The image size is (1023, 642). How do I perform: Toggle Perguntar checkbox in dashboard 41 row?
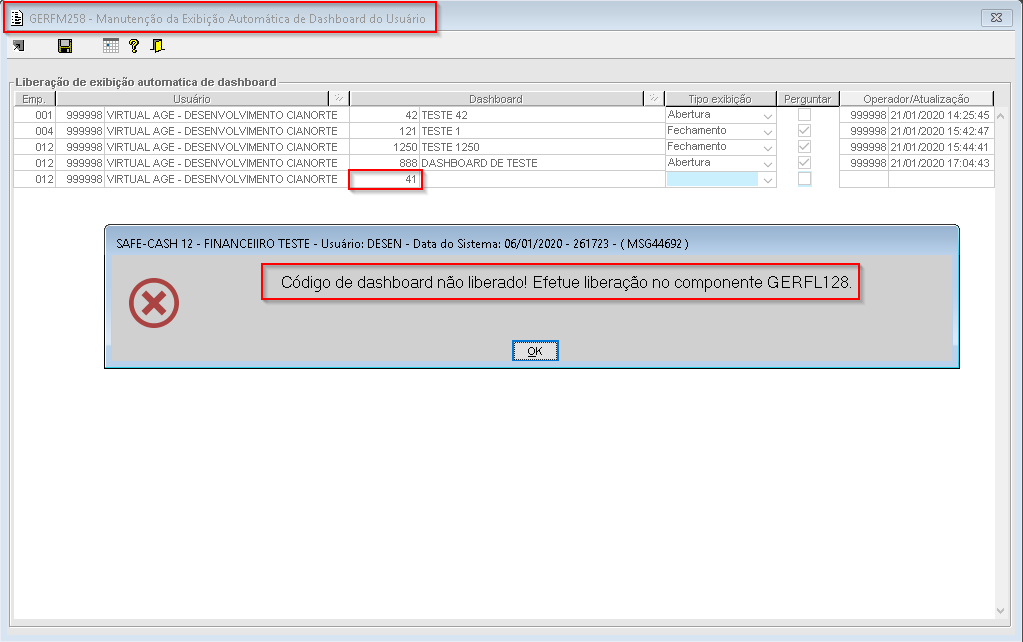click(804, 179)
